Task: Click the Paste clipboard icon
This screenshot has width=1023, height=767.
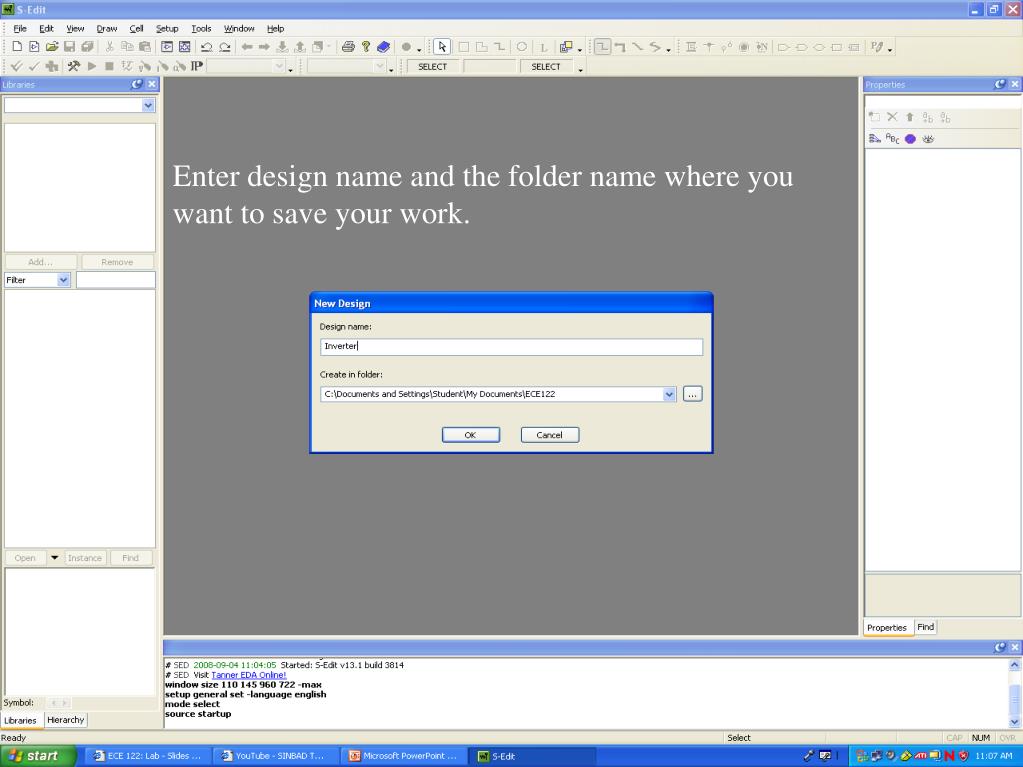Action: coord(145,47)
